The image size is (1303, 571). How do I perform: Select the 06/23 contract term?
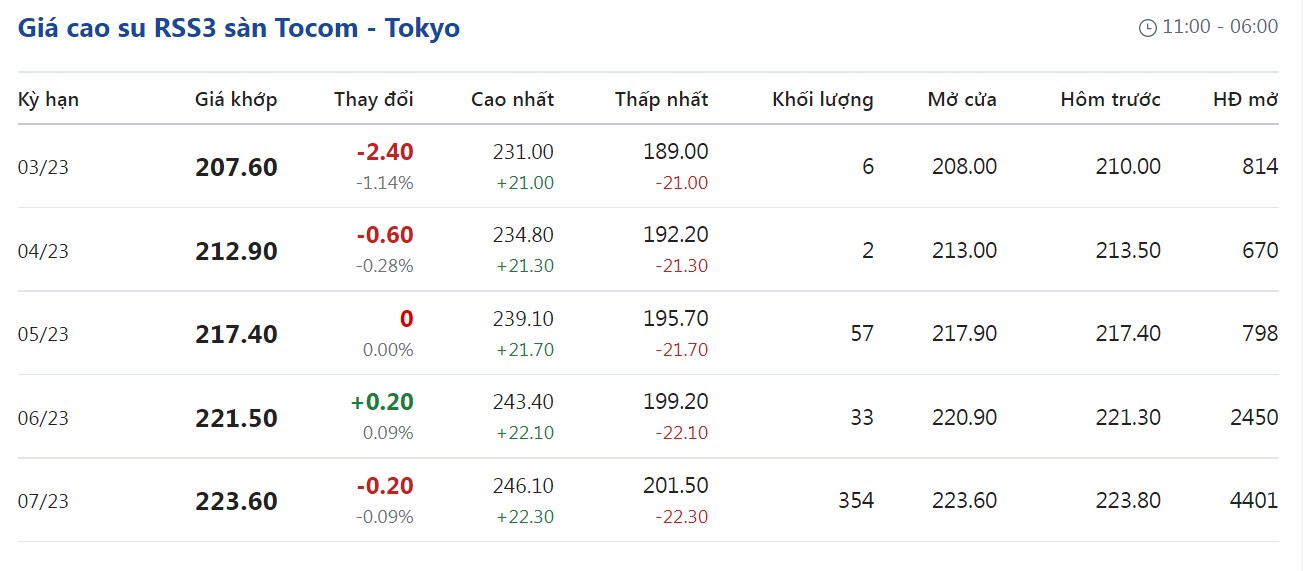coord(43,418)
